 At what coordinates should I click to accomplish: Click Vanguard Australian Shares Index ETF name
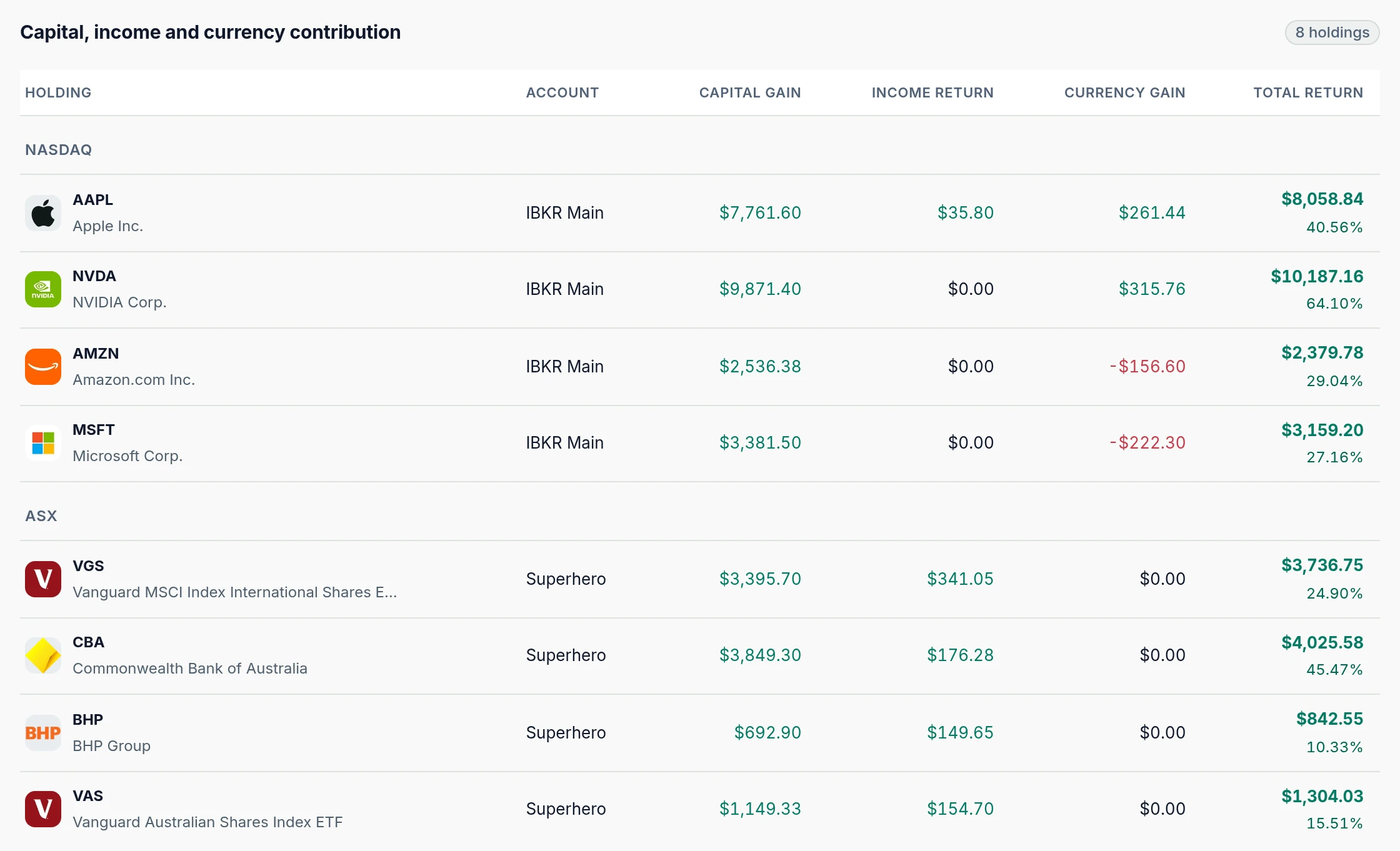click(x=207, y=822)
